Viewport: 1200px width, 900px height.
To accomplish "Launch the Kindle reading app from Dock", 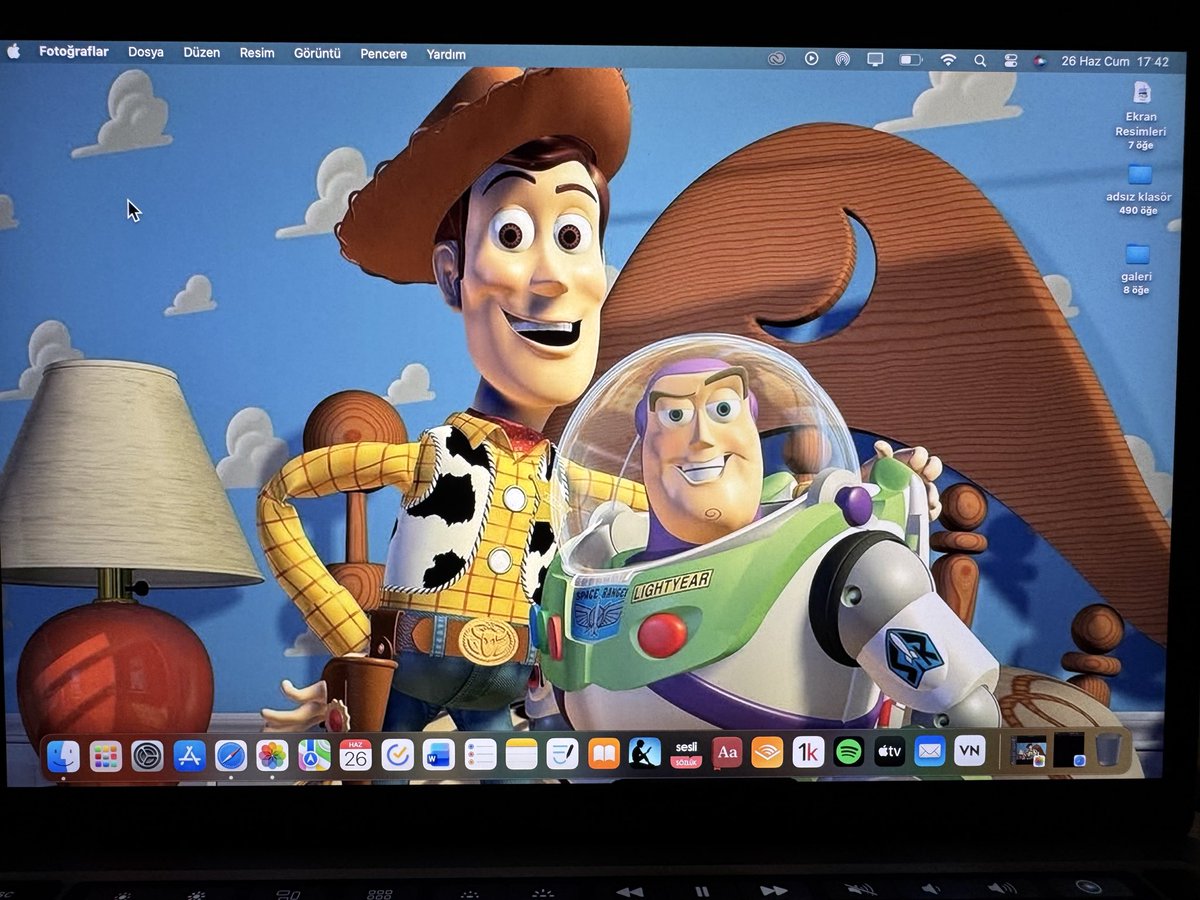I will 644,753.
